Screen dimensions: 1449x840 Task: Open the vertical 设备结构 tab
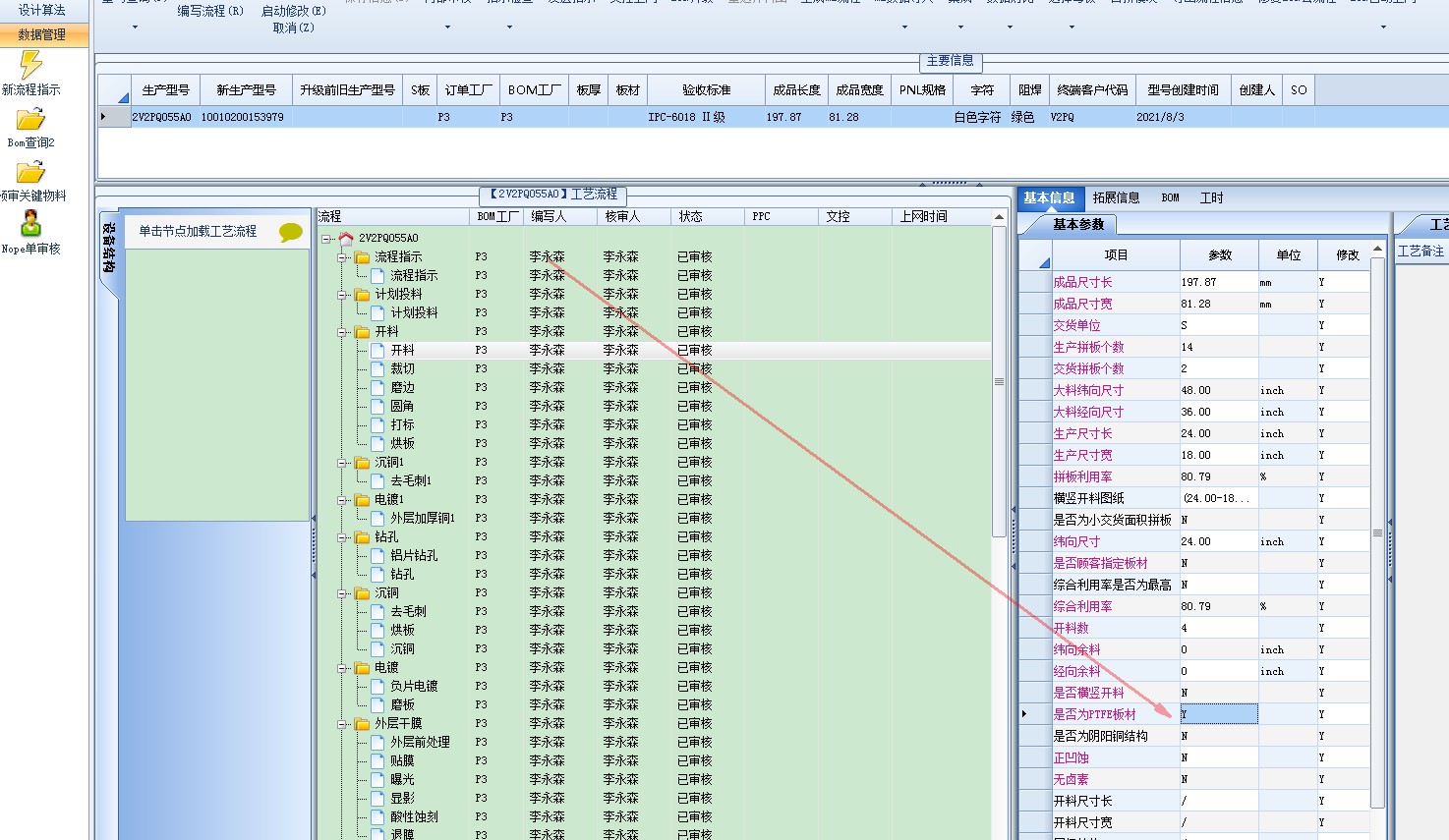click(108, 248)
